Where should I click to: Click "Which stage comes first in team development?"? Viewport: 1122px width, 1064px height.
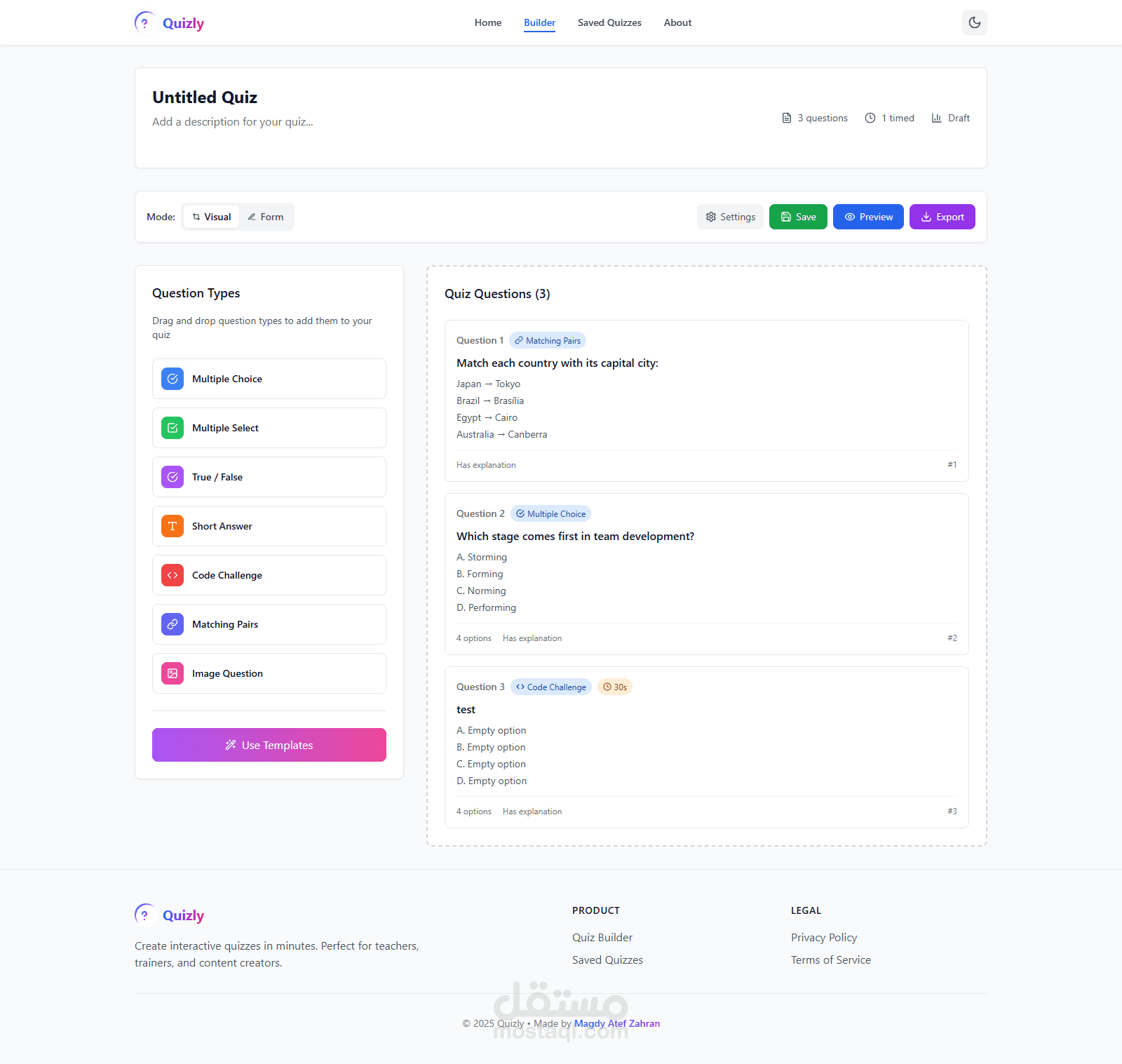point(575,536)
